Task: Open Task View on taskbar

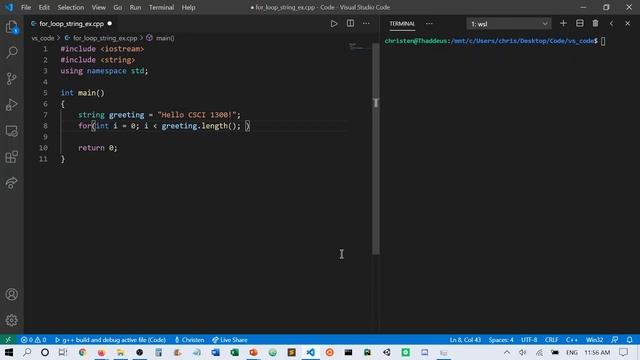Action: [62, 352]
